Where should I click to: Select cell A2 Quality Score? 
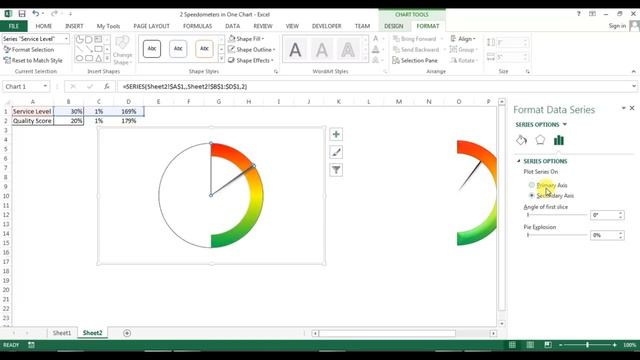coord(33,121)
